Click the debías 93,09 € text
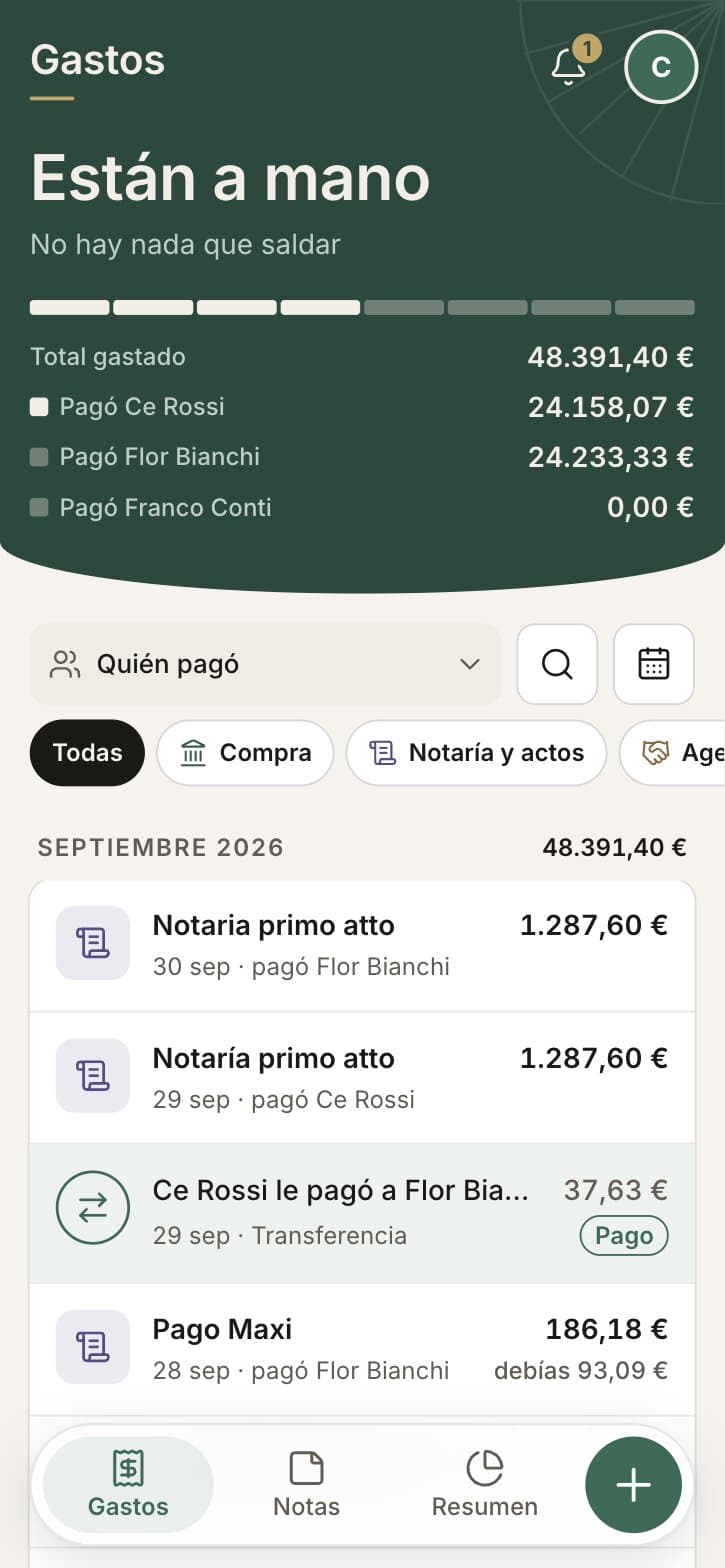The height and width of the screenshot is (1568, 725). click(x=581, y=1370)
